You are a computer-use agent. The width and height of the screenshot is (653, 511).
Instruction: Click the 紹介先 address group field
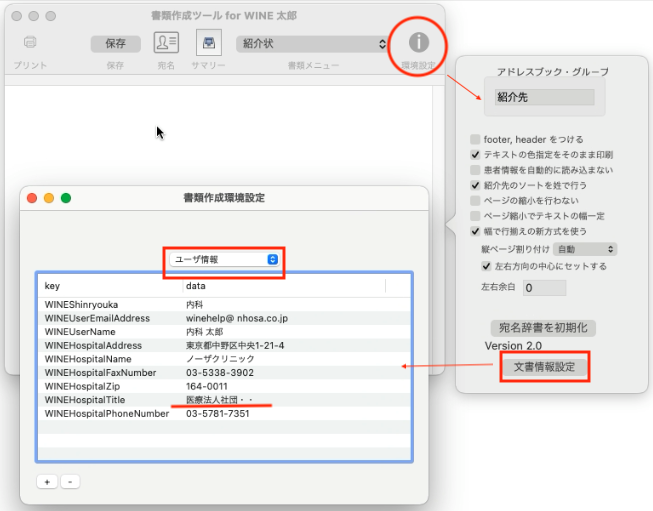click(544, 97)
